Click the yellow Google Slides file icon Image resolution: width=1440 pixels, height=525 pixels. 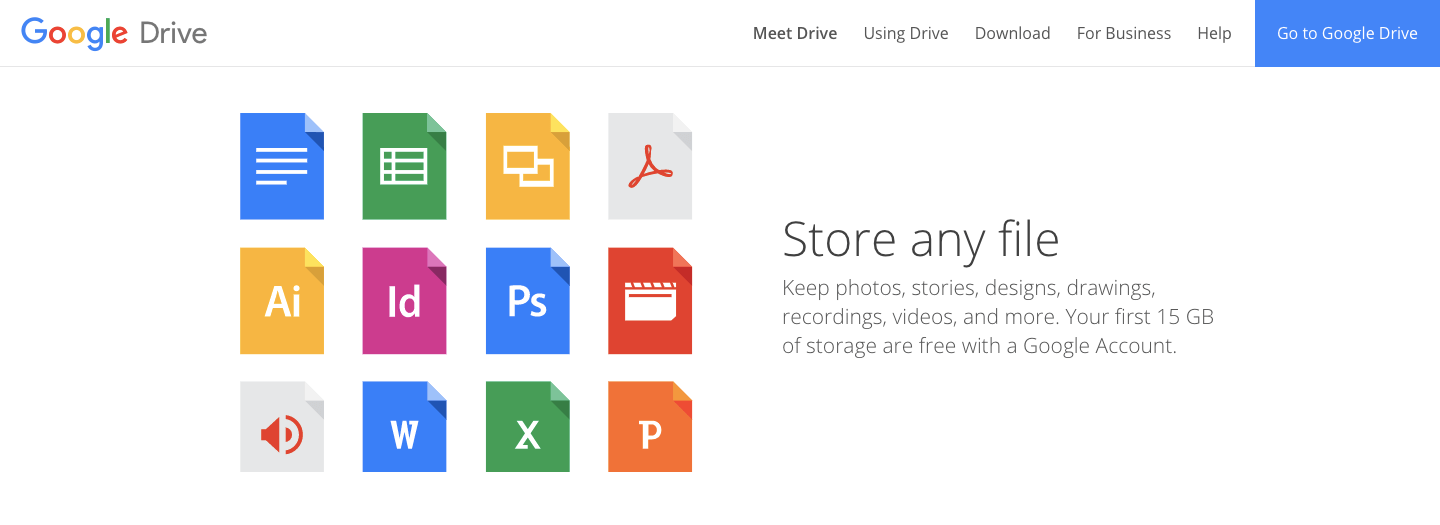[x=527, y=166]
